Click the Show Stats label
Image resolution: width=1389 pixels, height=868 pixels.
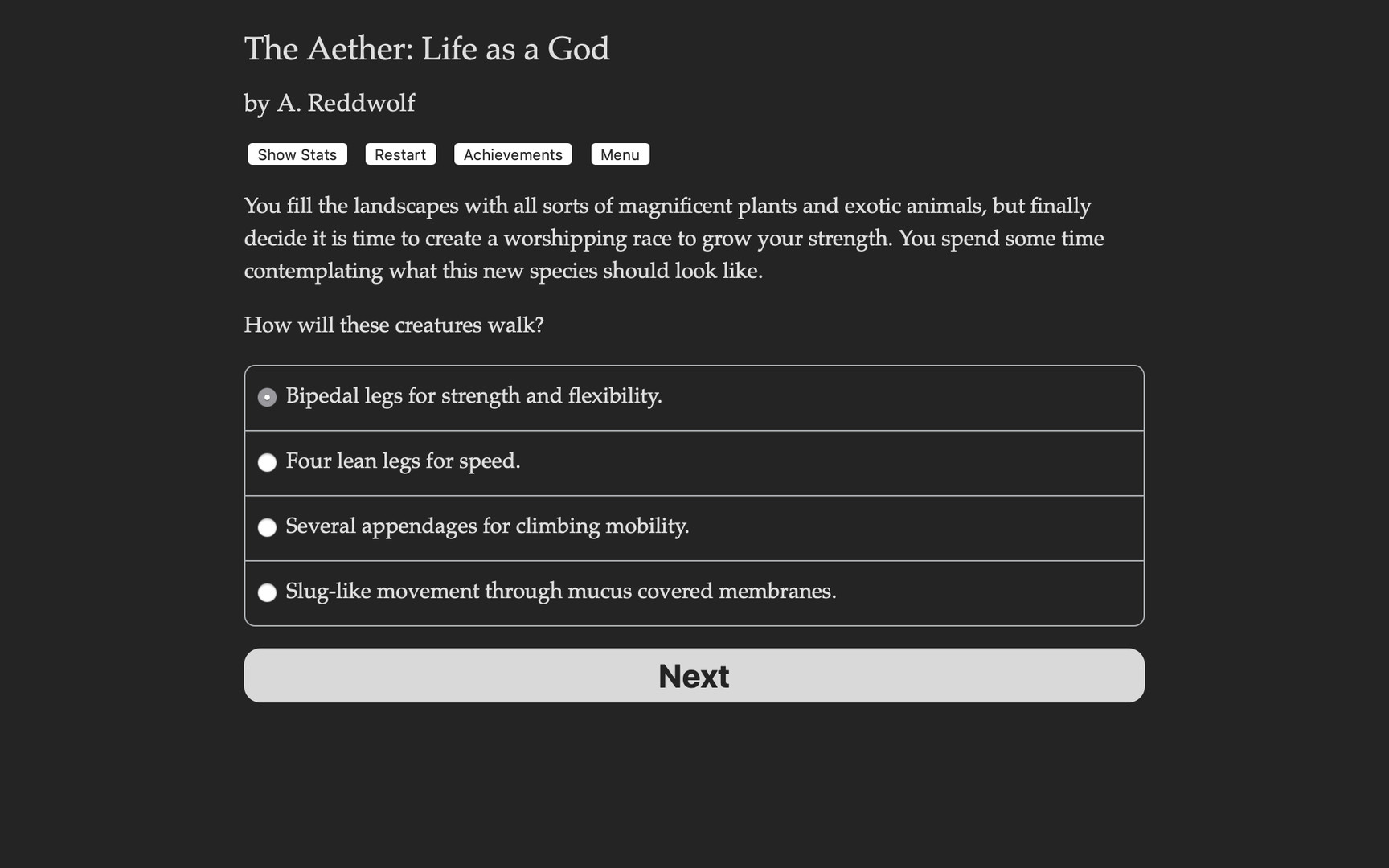click(297, 154)
